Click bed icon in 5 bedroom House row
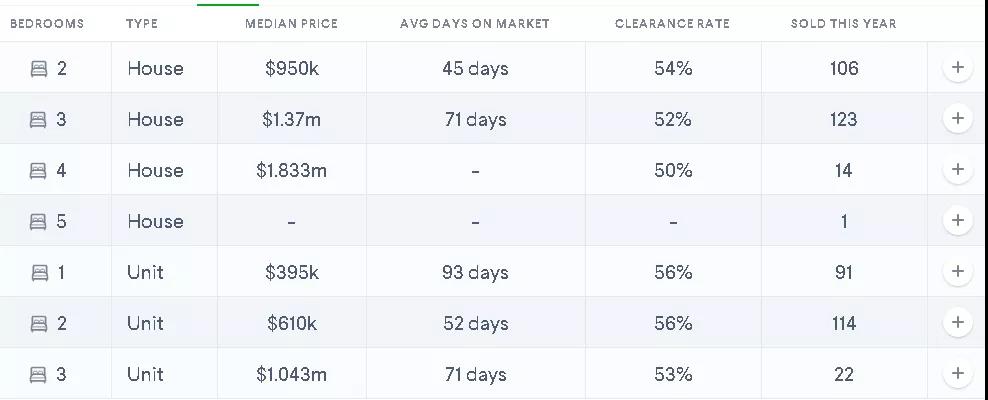Screen dimensions: 988x400 click(39, 222)
